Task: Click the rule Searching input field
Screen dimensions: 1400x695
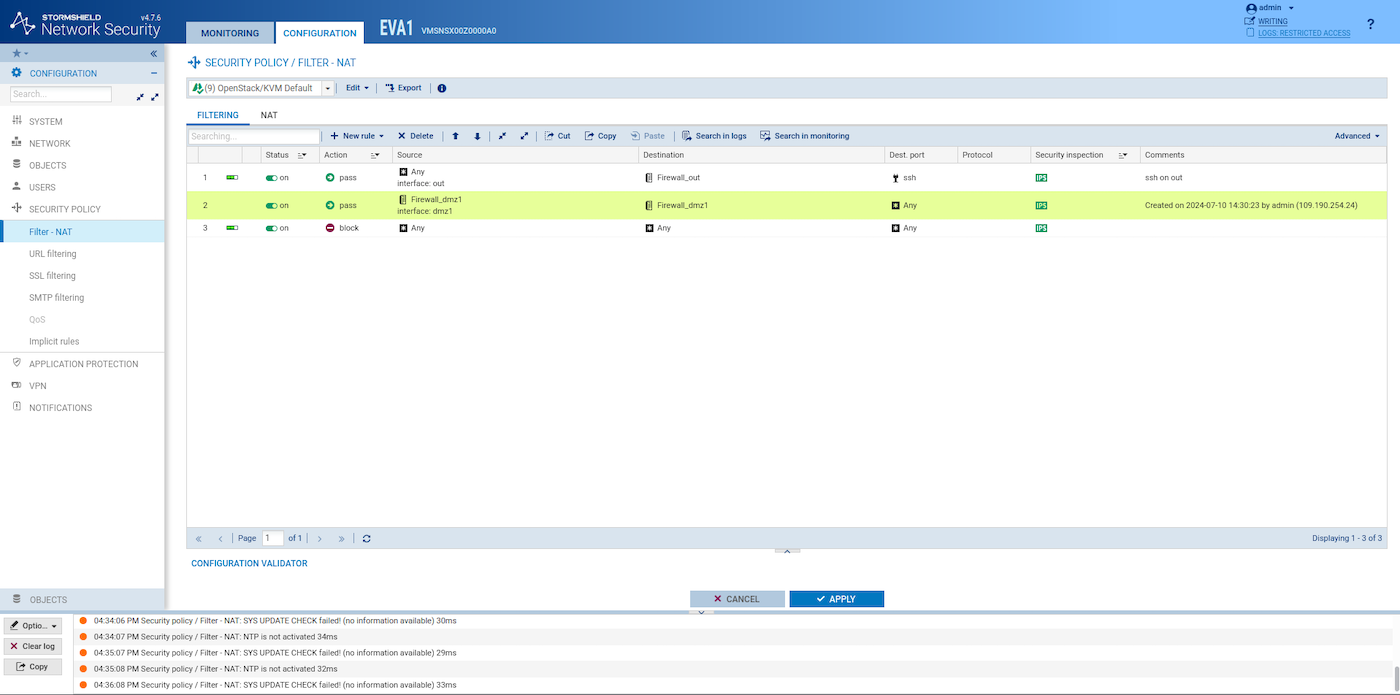Action: (254, 136)
